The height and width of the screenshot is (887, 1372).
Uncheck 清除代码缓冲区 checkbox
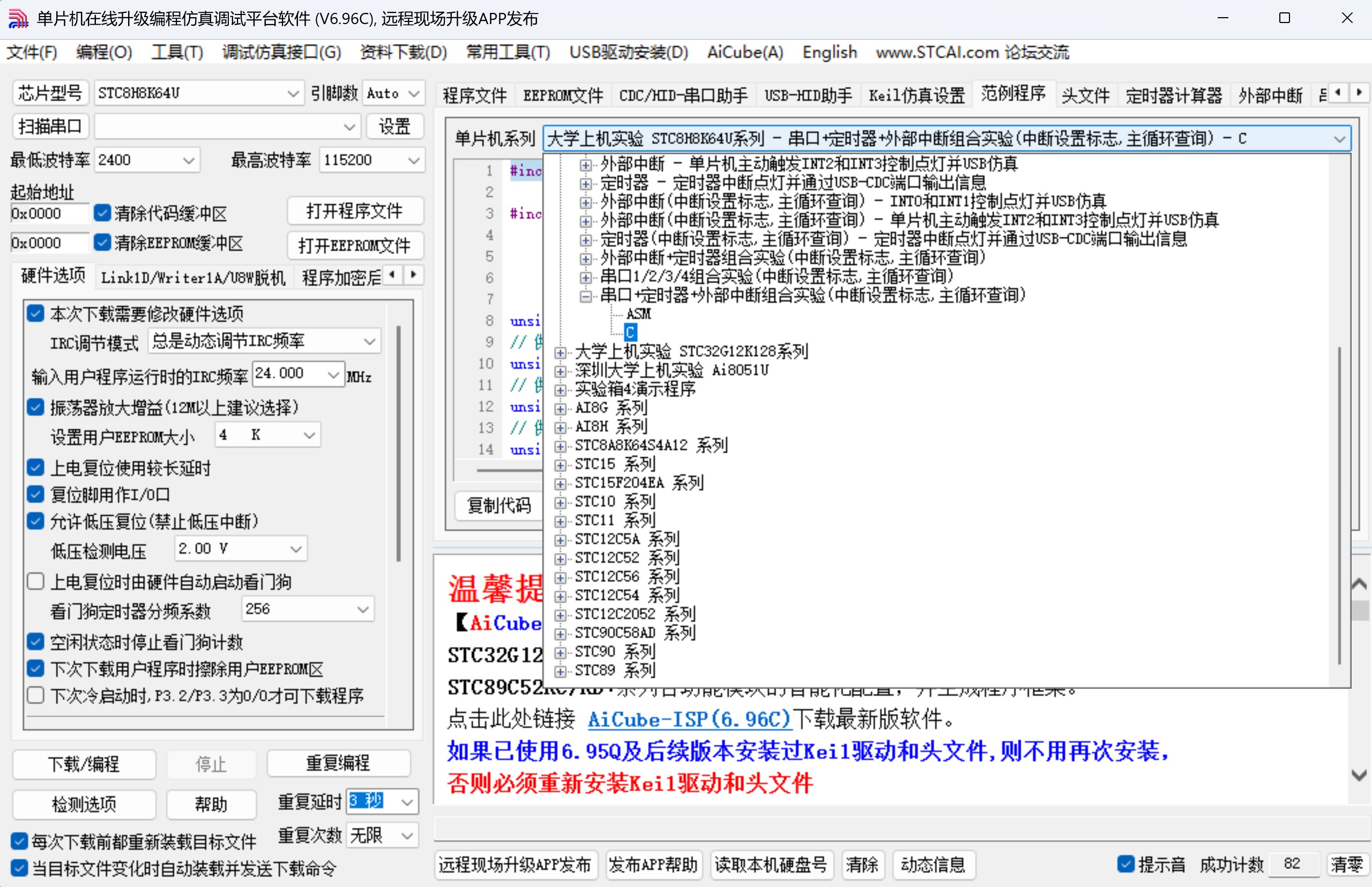click(x=102, y=213)
